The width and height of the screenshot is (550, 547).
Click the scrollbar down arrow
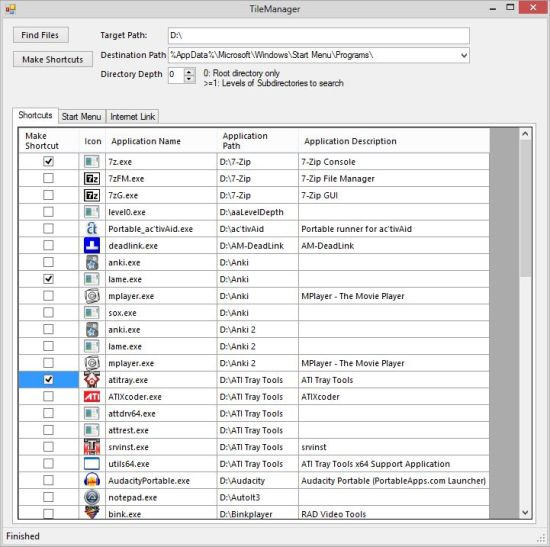525,513
